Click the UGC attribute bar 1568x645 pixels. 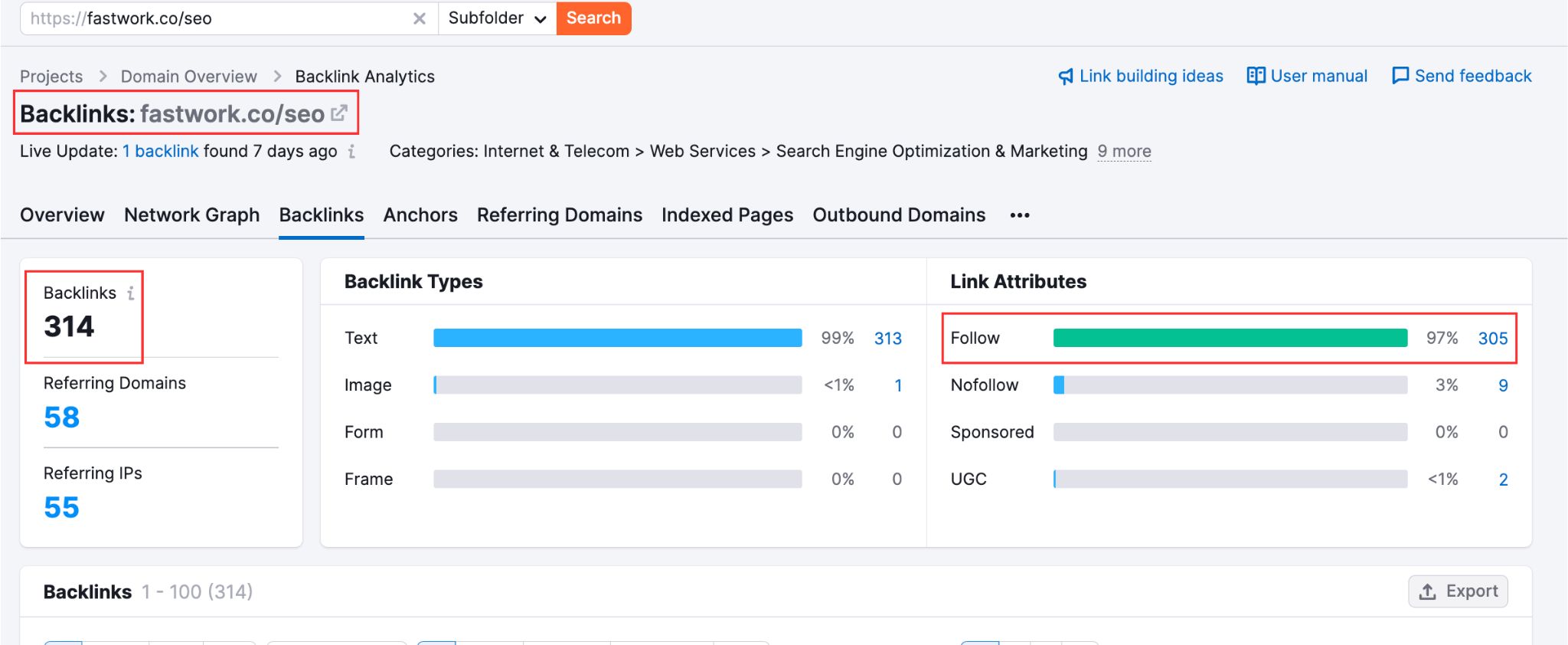click(1230, 479)
